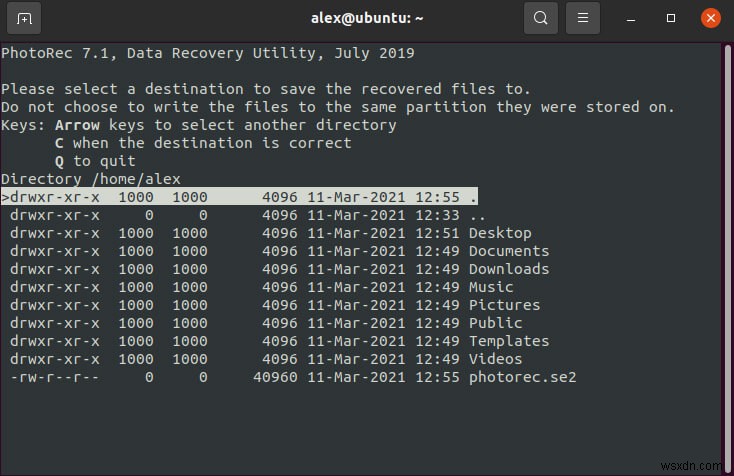Close the terminal window
This screenshot has width=734, height=476.
tap(711, 18)
